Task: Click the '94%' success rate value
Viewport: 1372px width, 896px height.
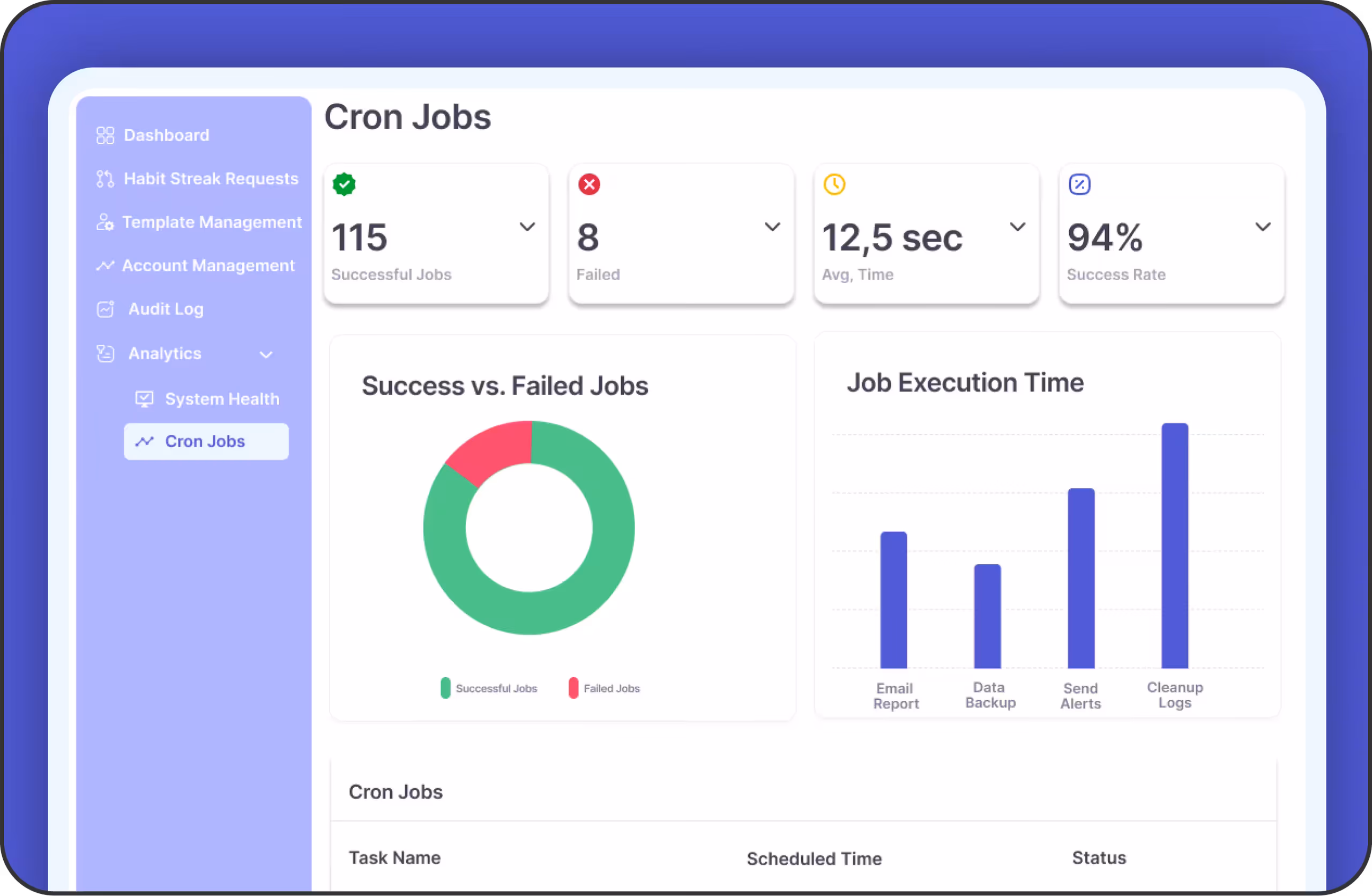Action: pos(1105,238)
